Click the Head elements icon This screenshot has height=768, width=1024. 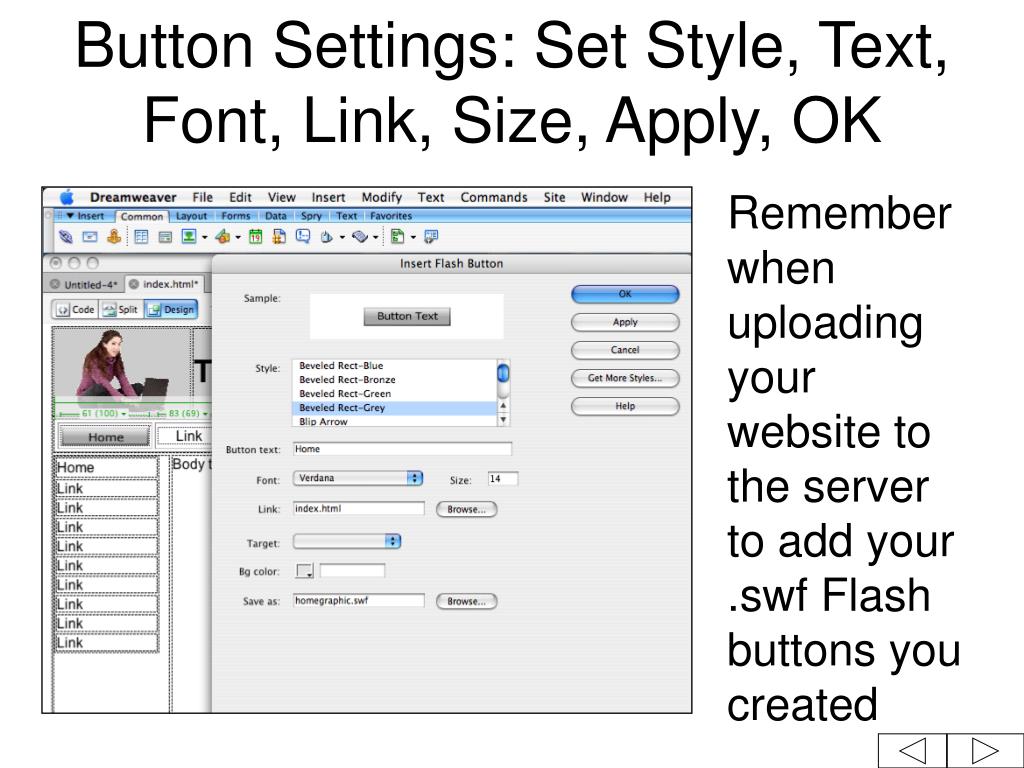327,237
